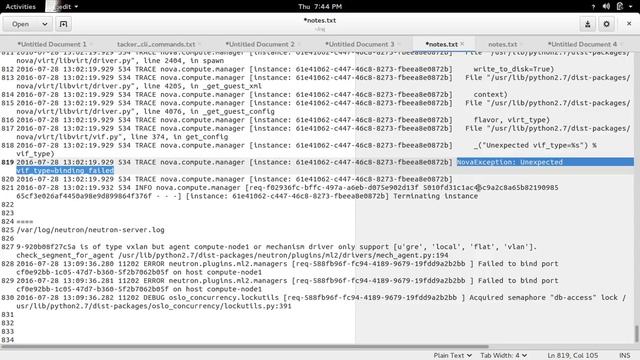Click the Save document icon

pos(587,24)
